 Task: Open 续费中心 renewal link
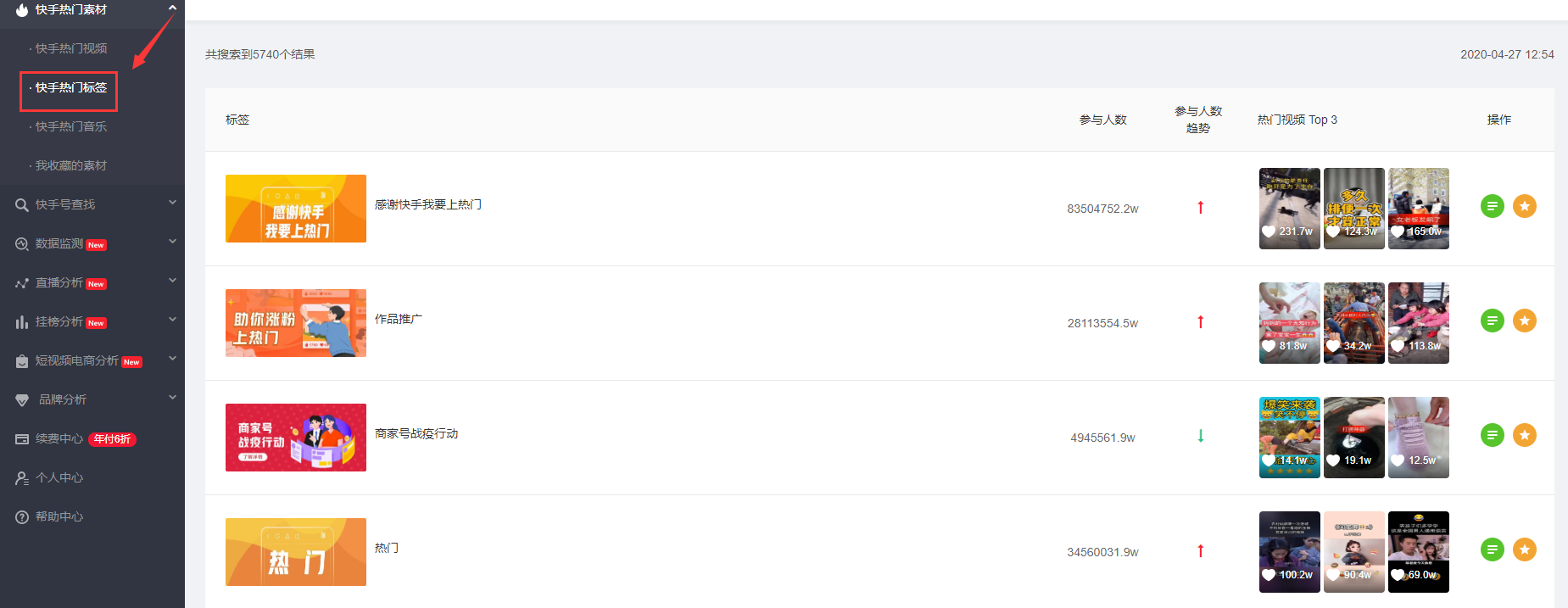click(59, 438)
